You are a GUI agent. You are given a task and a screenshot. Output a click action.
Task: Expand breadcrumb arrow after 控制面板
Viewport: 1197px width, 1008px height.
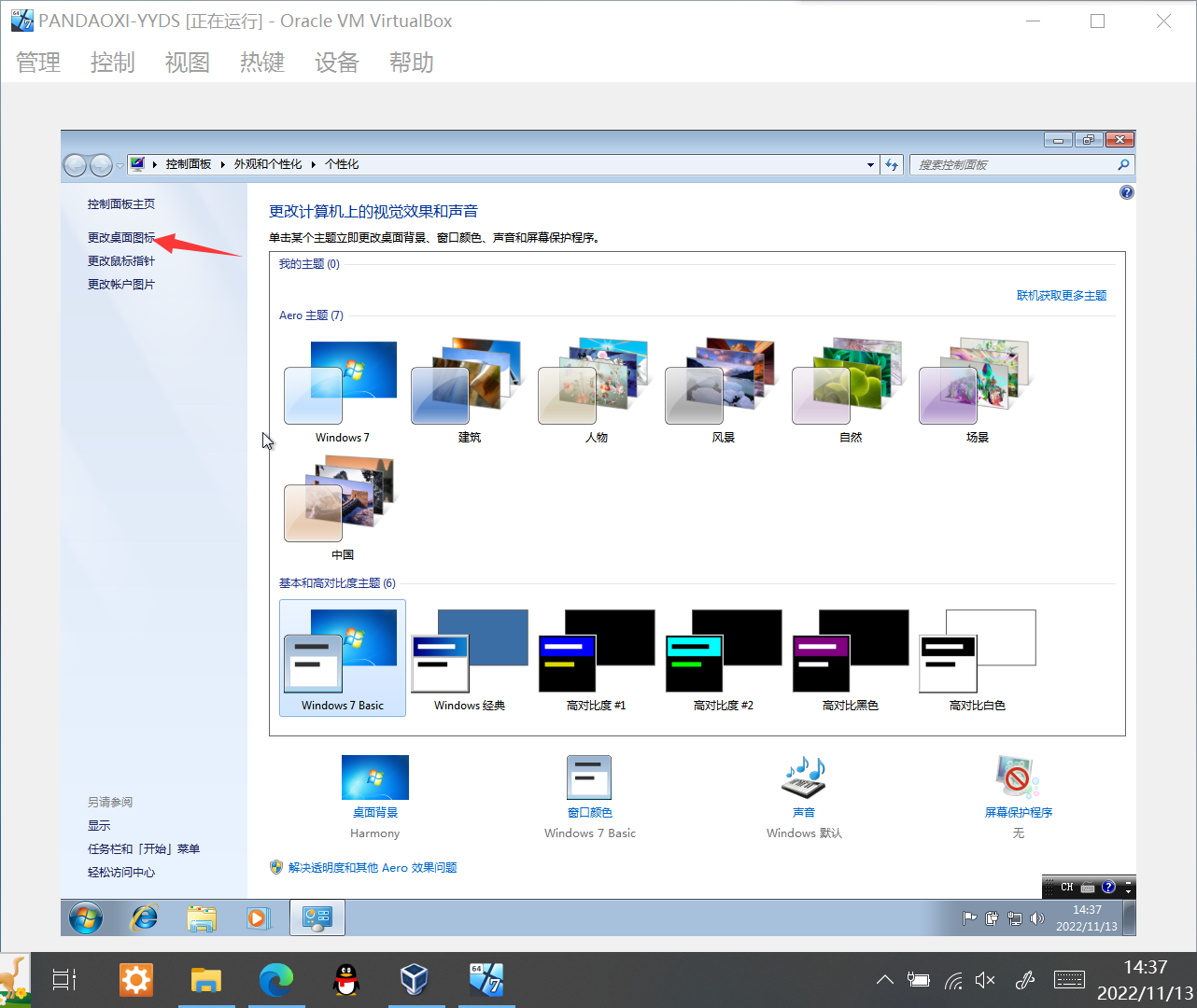[x=223, y=164]
